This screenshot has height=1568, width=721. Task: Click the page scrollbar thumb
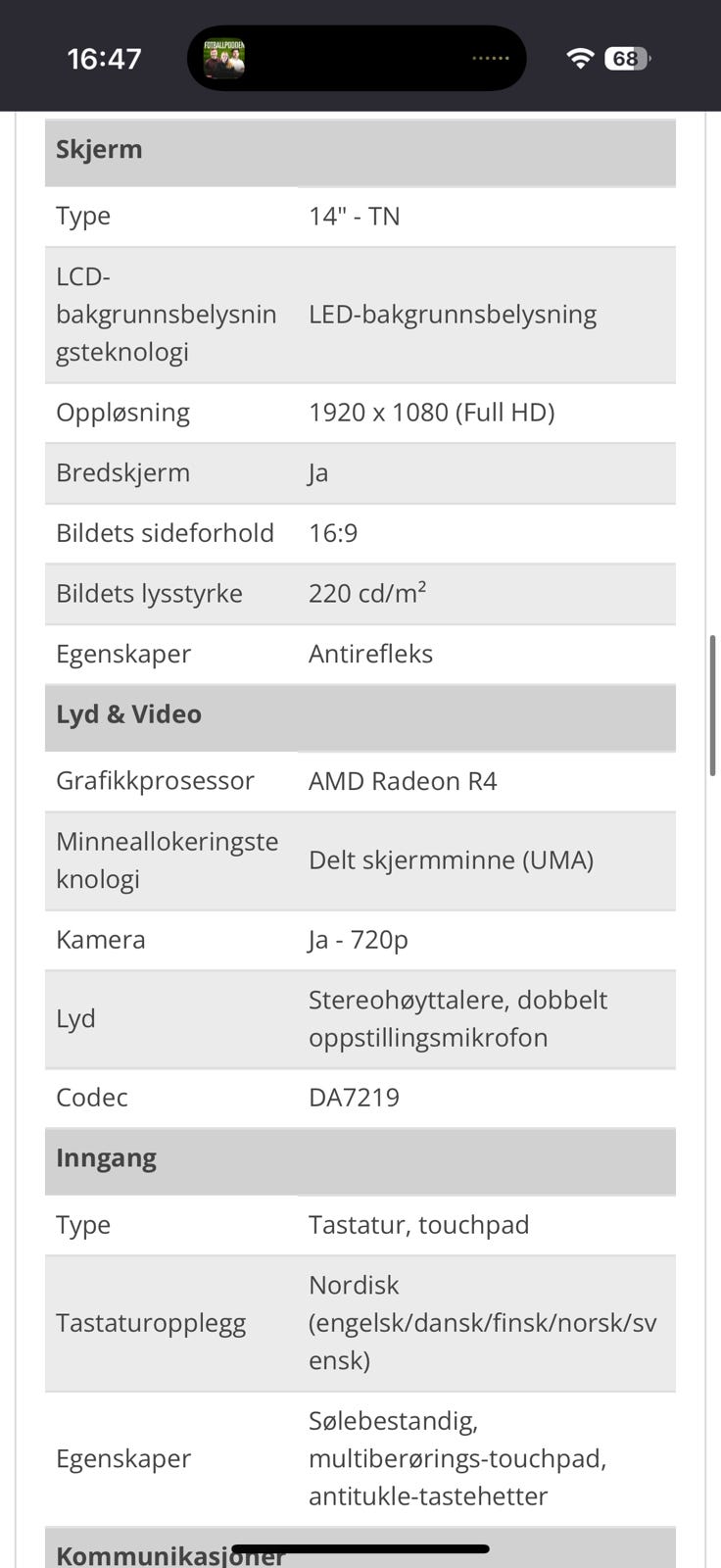(x=712, y=706)
